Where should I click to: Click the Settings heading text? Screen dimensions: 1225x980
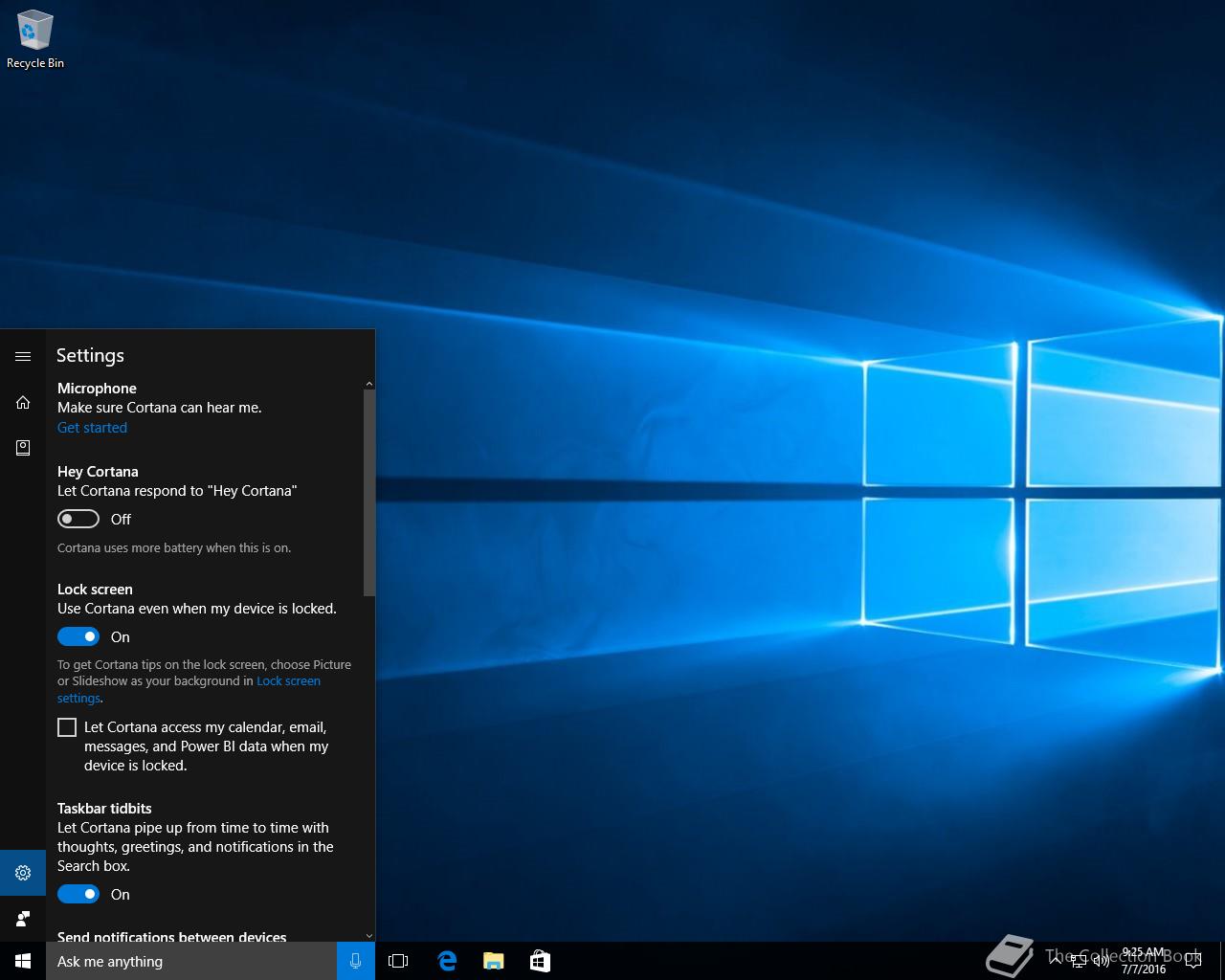(90, 355)
